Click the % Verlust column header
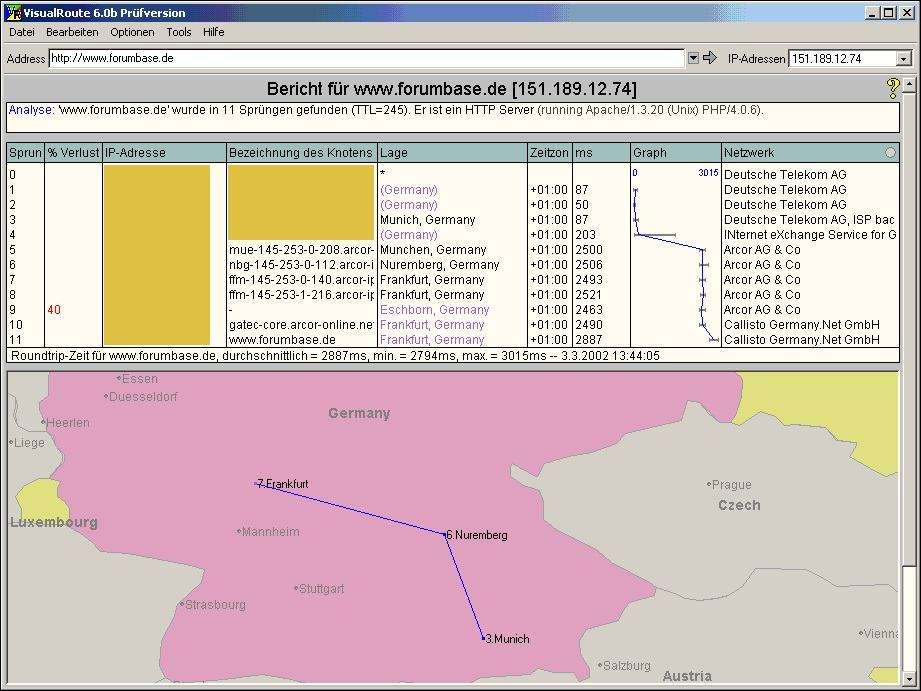The width and height of the screenshot is (921, 691). pos(73,153)
